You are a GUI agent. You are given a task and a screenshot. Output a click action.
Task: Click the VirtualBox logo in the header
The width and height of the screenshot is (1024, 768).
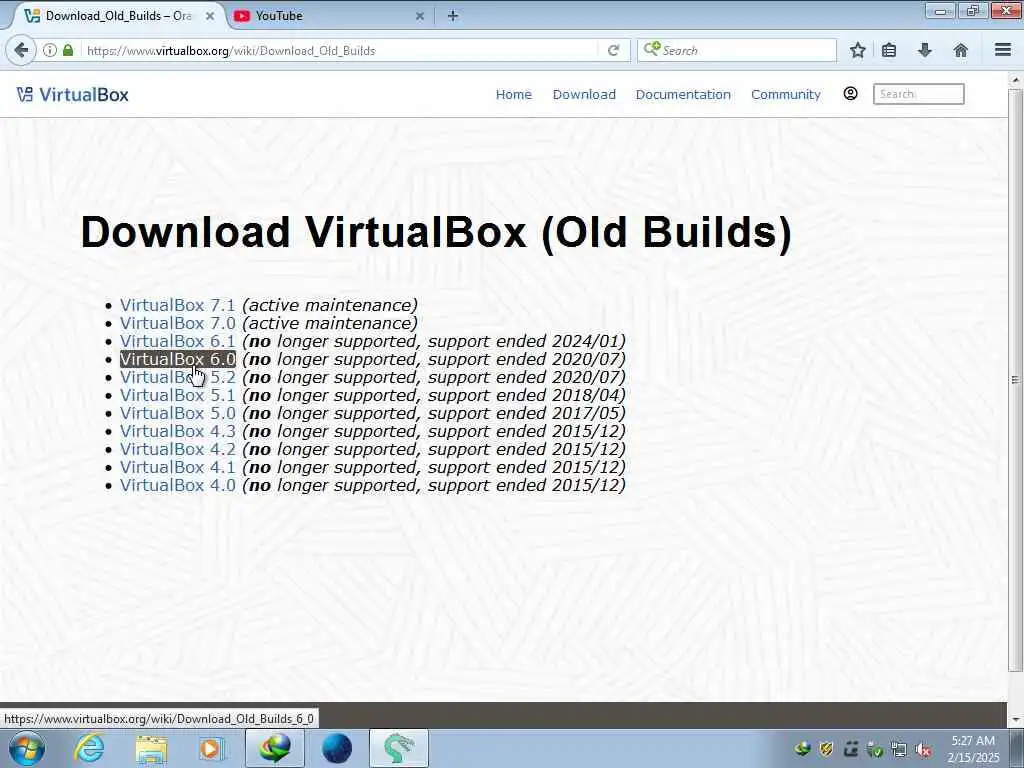(72, 95)
